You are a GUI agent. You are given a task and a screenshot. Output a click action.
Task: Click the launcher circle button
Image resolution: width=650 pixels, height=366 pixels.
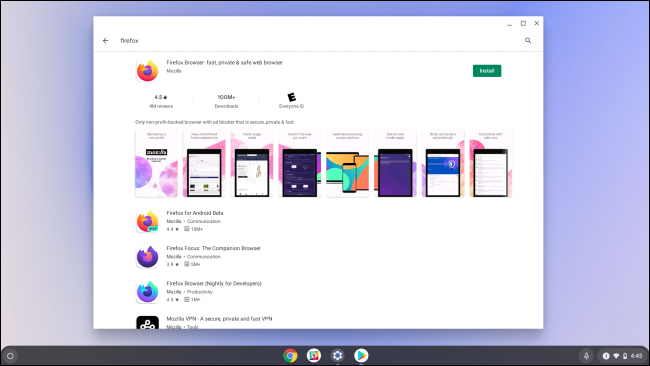[x=10, y=356]
